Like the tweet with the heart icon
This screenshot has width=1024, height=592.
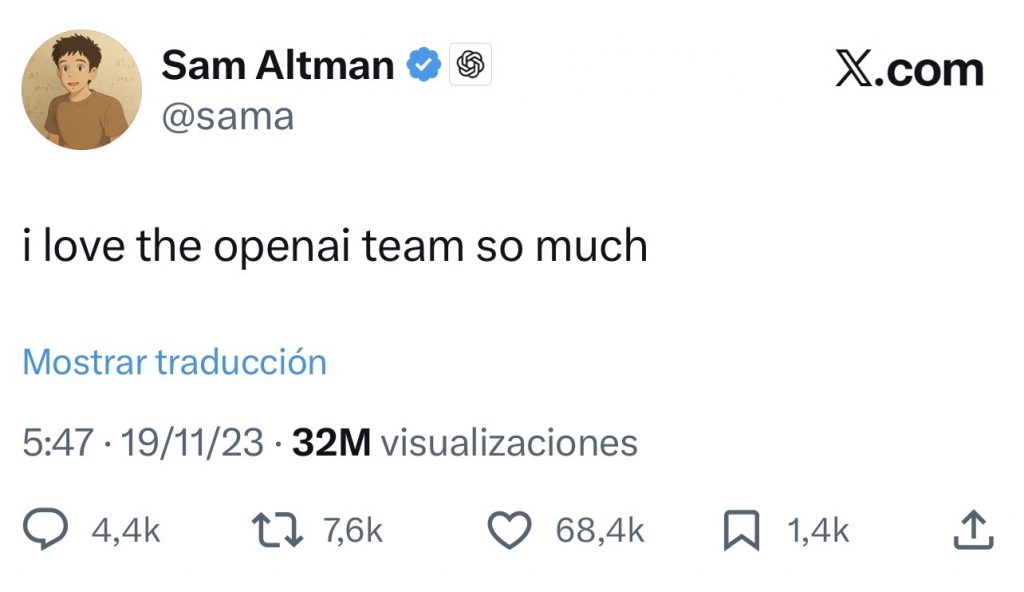(x=510, y=530)
